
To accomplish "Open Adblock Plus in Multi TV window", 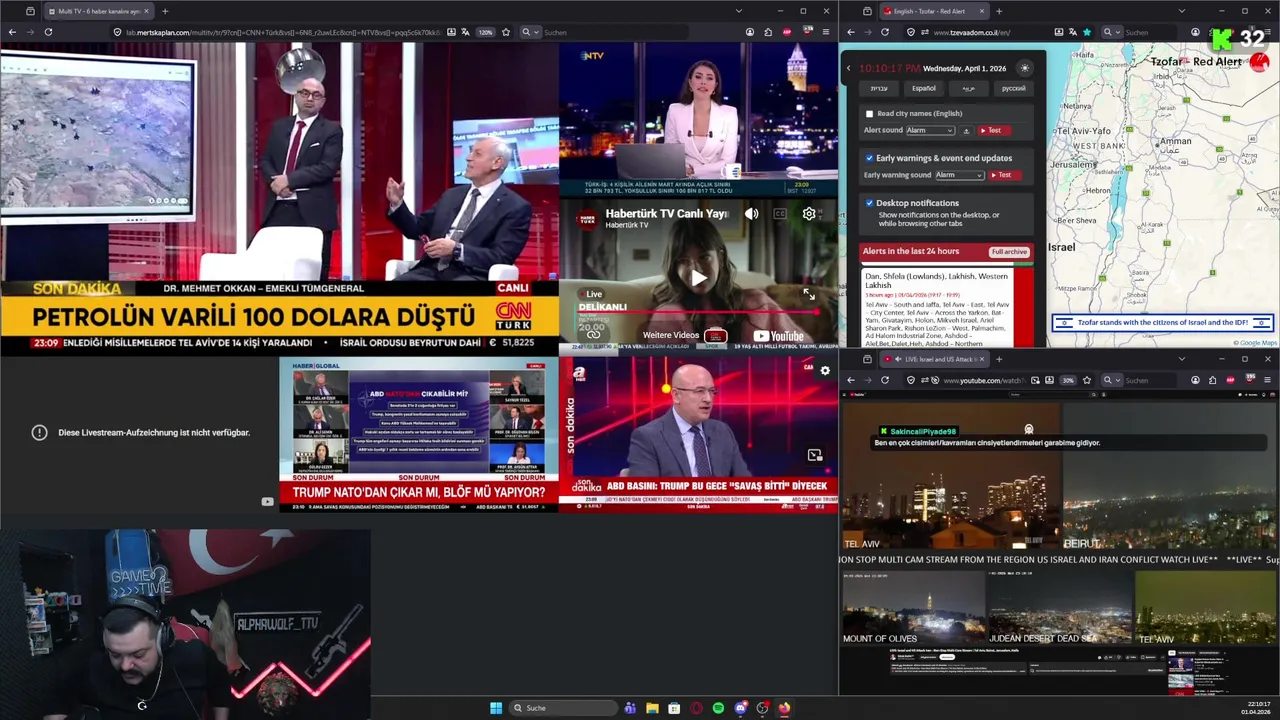I will [787, 32].
